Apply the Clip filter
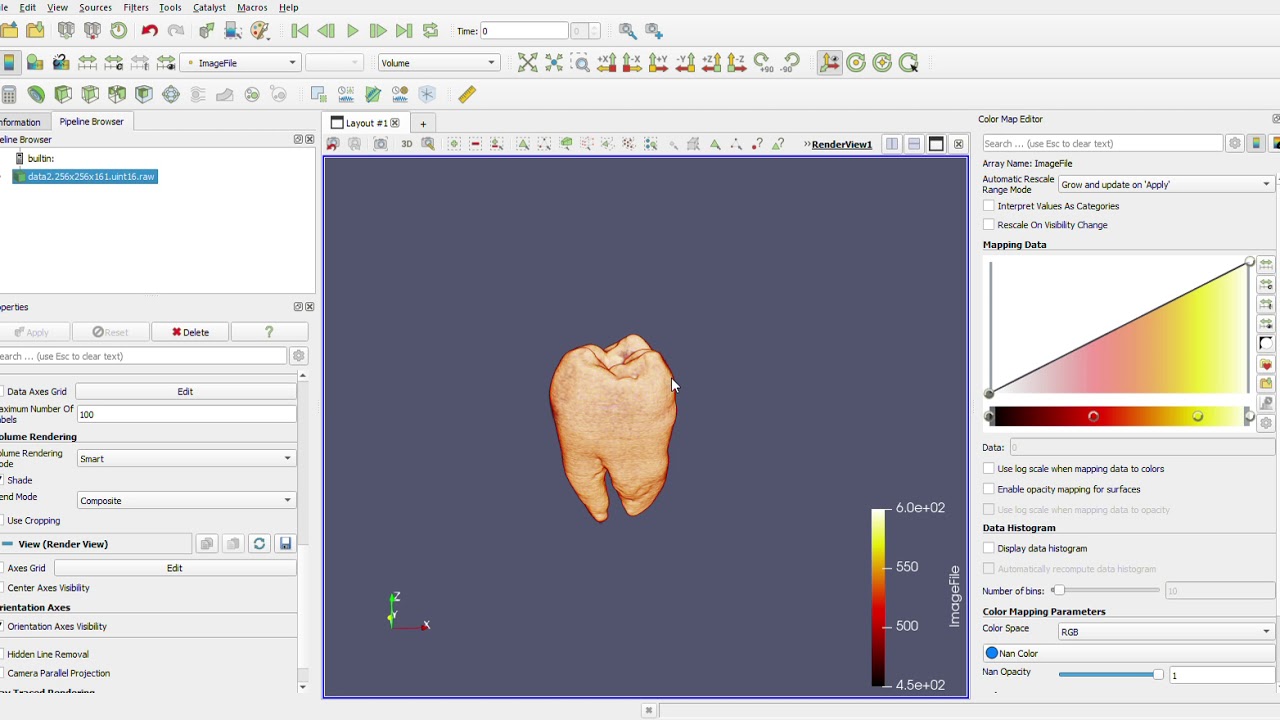The width and height of the screenshot is (1280, 720). click(63, 94)
